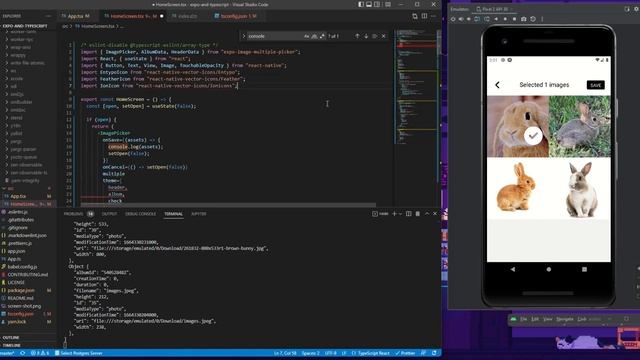
Task: Open tsconfig.json in Explorer
Action: click(21, 314)
